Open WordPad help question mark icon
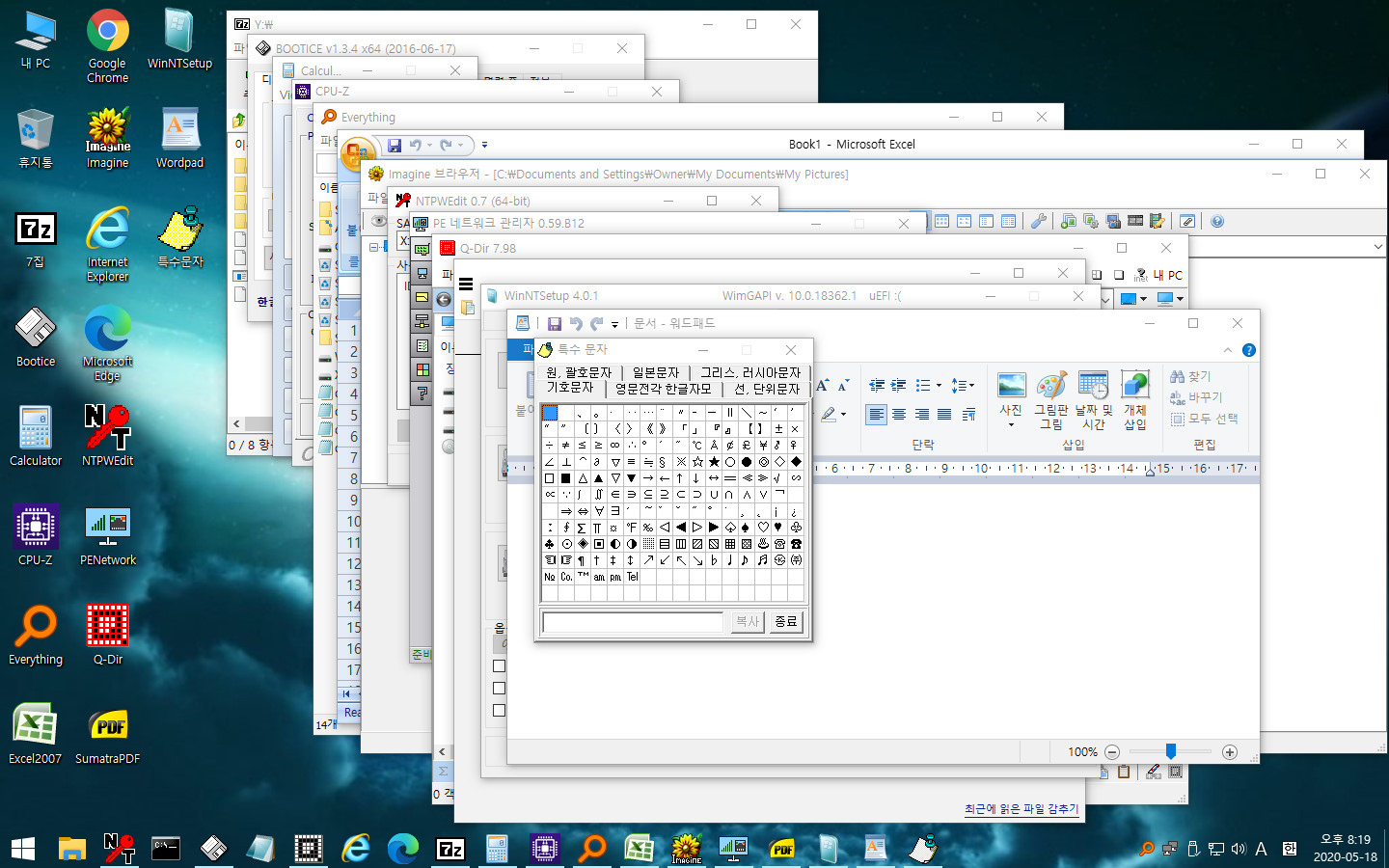This screenshot has width=1389, height=868. point(1249,350)
